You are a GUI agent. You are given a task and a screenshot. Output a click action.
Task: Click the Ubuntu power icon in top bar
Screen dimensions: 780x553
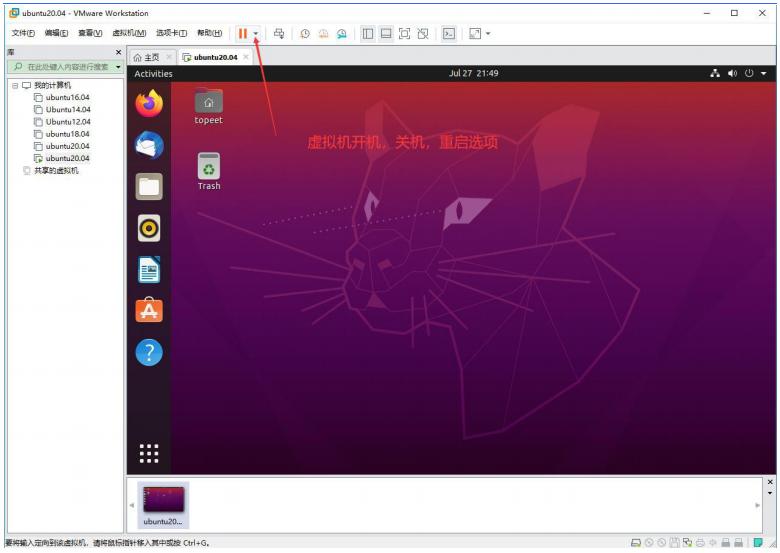pyautogui.click(x=749, y=73)
